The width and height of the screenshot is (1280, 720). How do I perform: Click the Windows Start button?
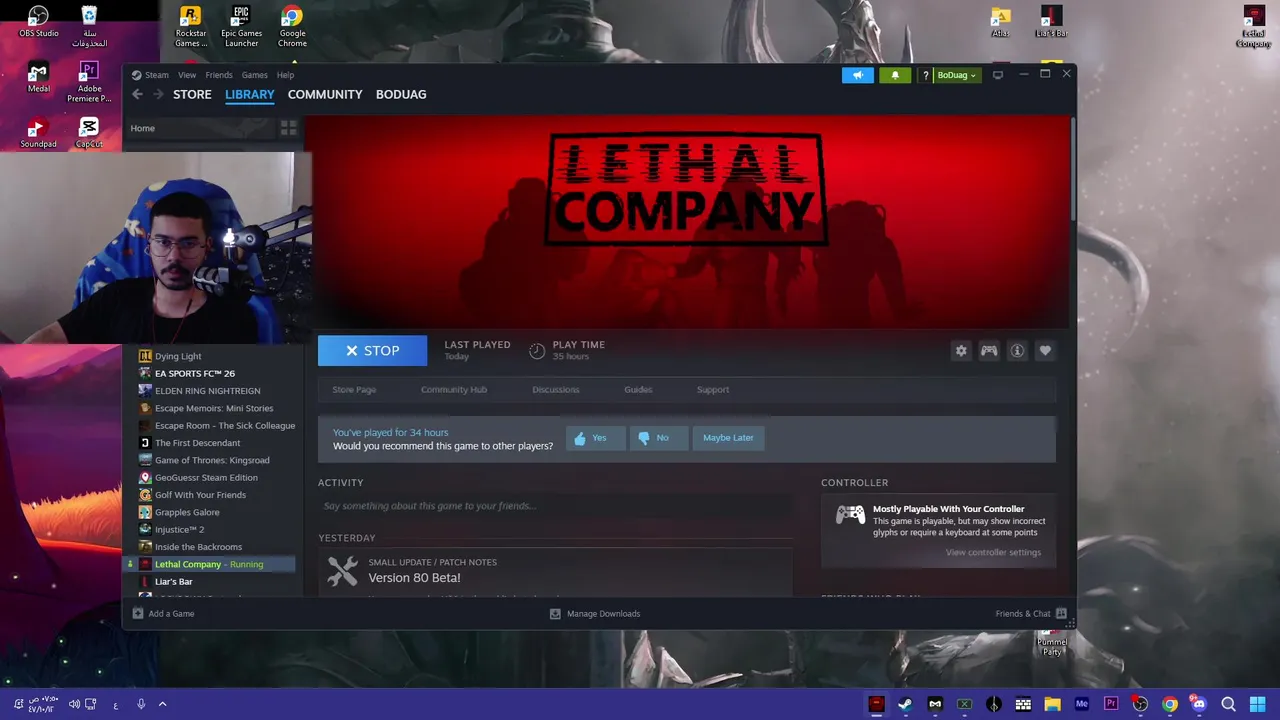1257,705
